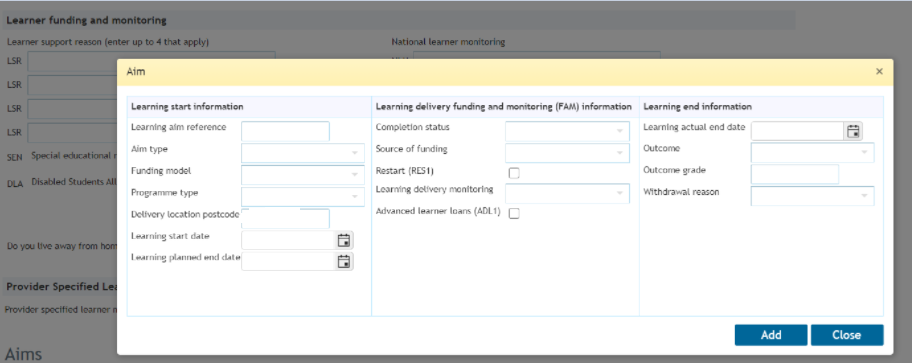Click the 'Learner funding and monitoring' section heading
Screen dimensions: 912x363
(87, 20)
